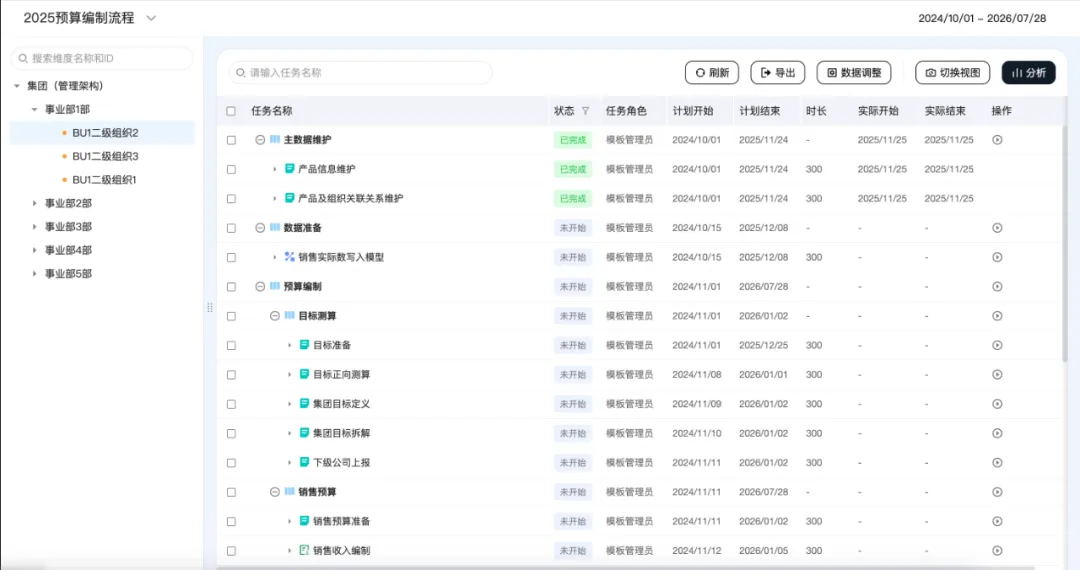The image size is (1080, 570).
Task: Collapse the 集团（管理架构）tree node
Action: coord(17,86)
